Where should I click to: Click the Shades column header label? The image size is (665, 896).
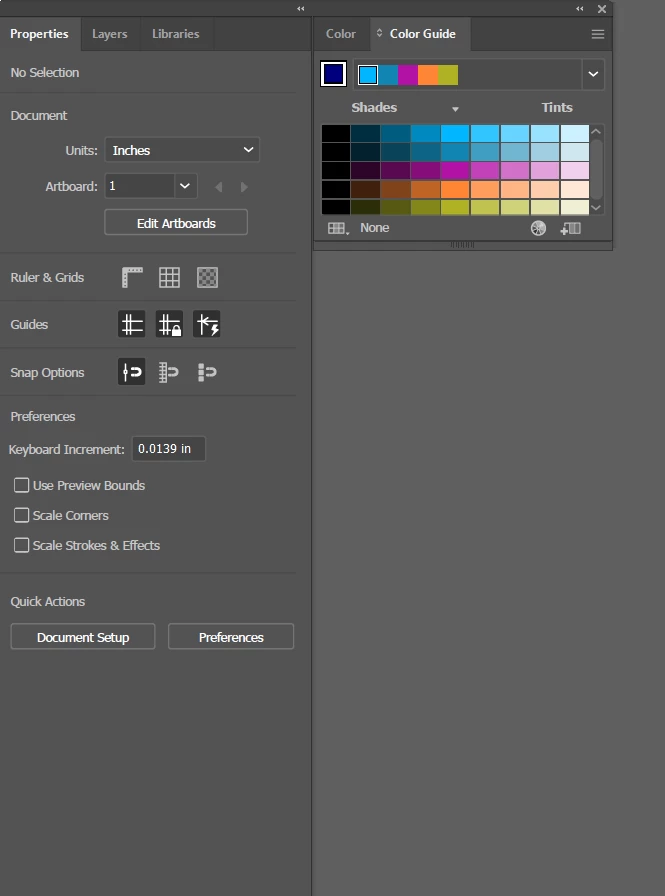tap(374, 107)
